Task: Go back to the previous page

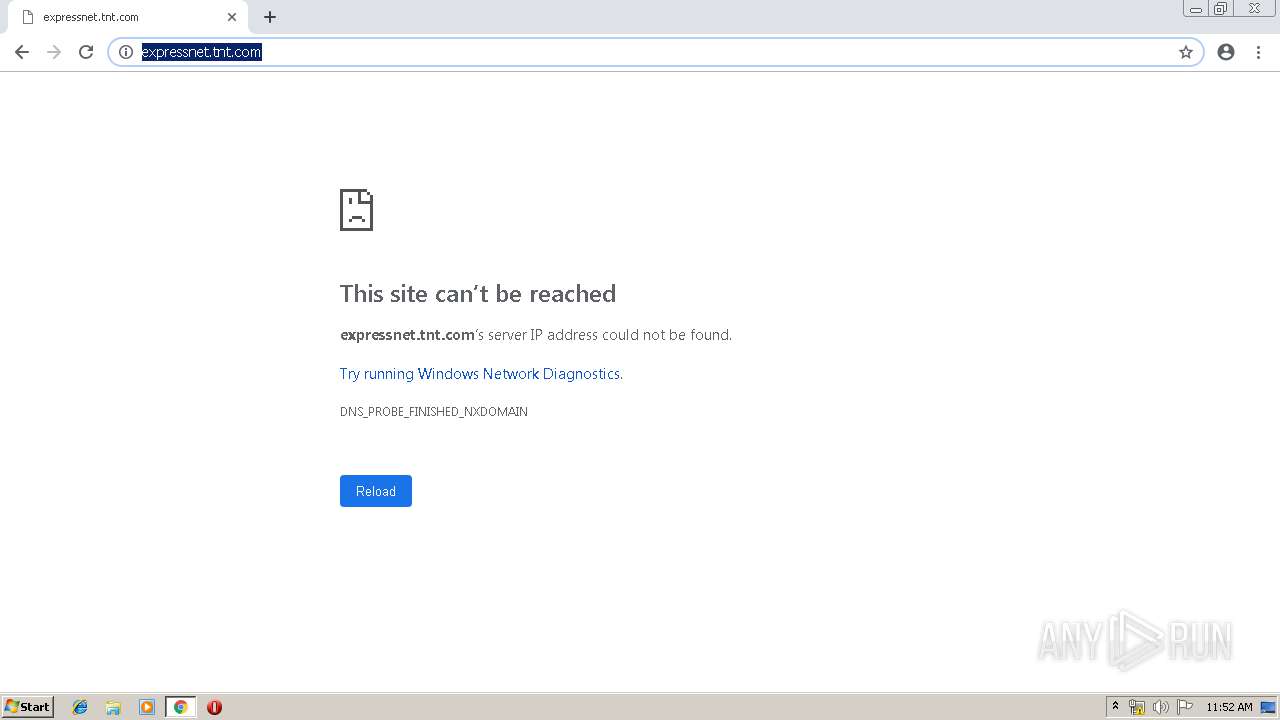Action: click(22, 52)
